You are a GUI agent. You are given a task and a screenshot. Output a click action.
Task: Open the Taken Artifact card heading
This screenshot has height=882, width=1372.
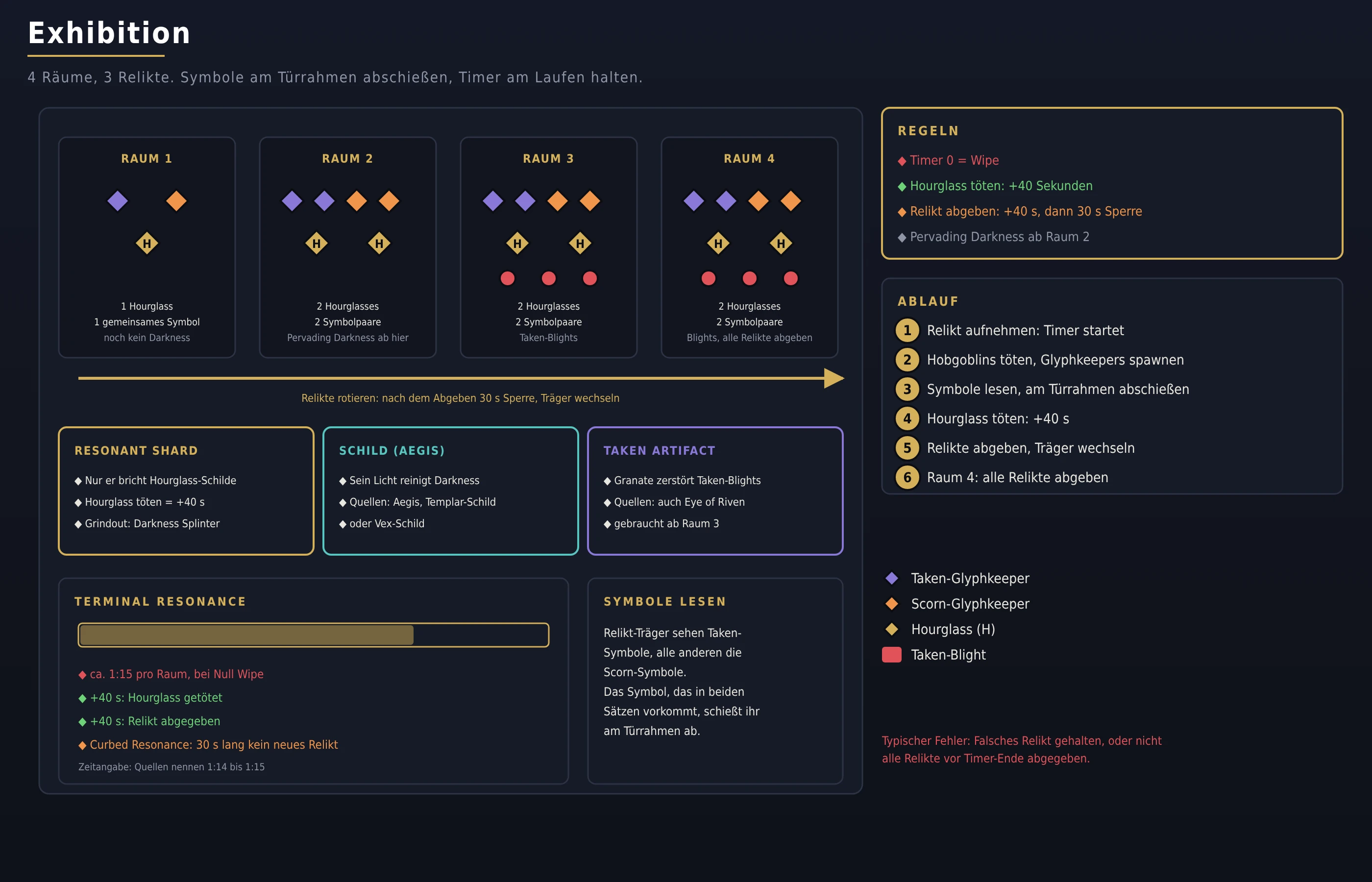(x=659, y=451)
